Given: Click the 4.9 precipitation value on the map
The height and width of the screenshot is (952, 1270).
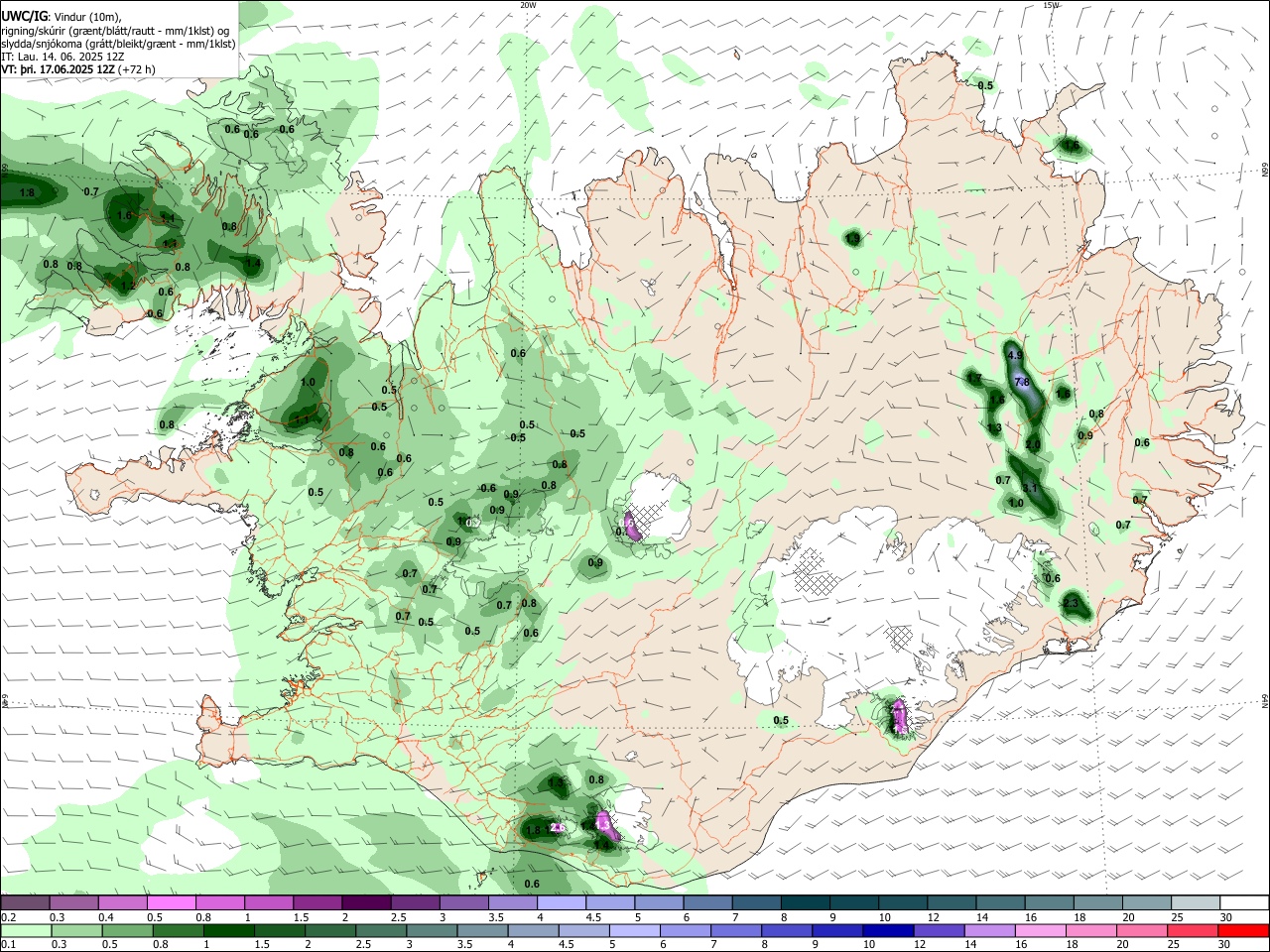Looking at the screenshot, I should pos(1014,355).
